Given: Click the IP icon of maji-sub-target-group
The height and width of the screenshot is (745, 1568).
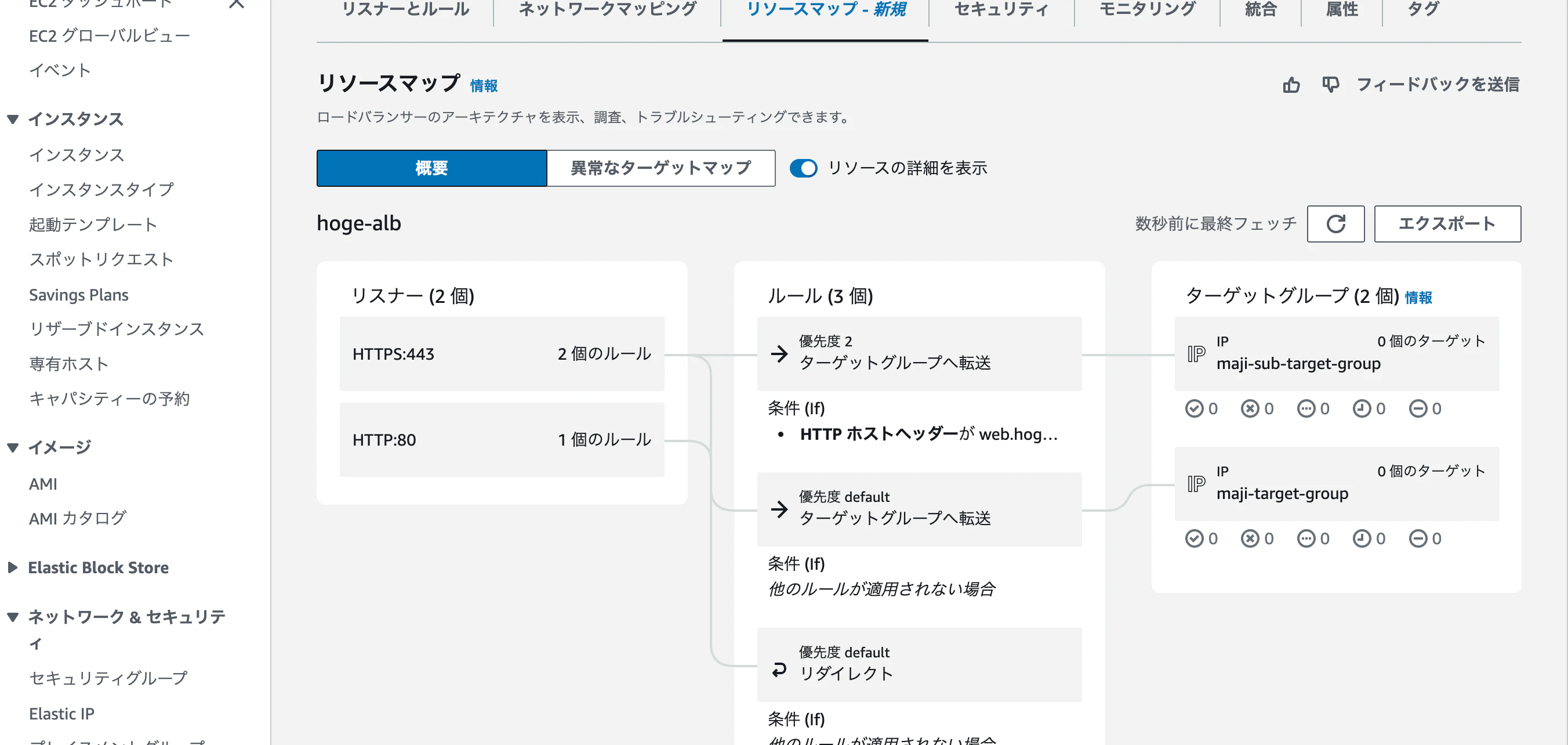Looking at the screenshot, I should (1196, 353).
